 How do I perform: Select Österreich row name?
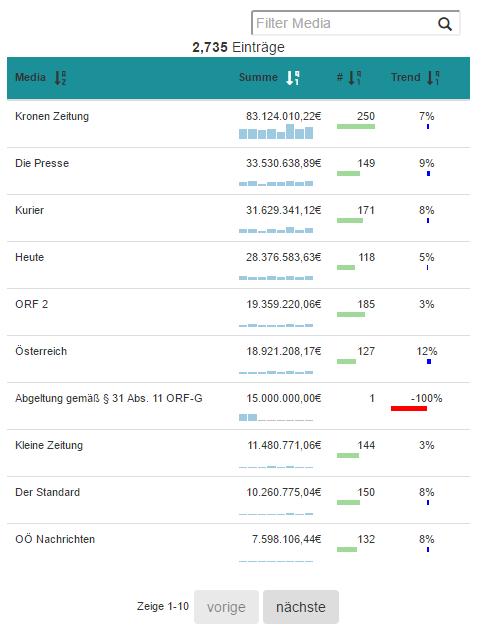point(41,351)
